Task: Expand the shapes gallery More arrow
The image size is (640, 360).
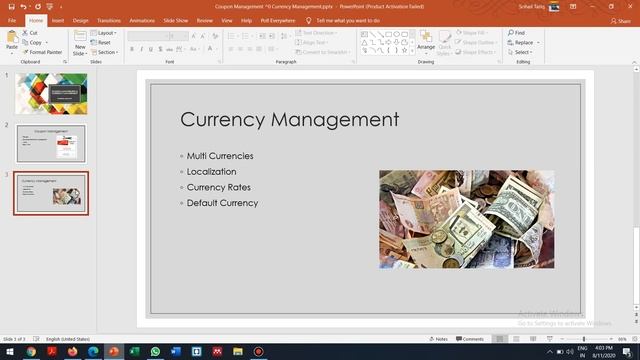Action: click(x=412, y=51)
